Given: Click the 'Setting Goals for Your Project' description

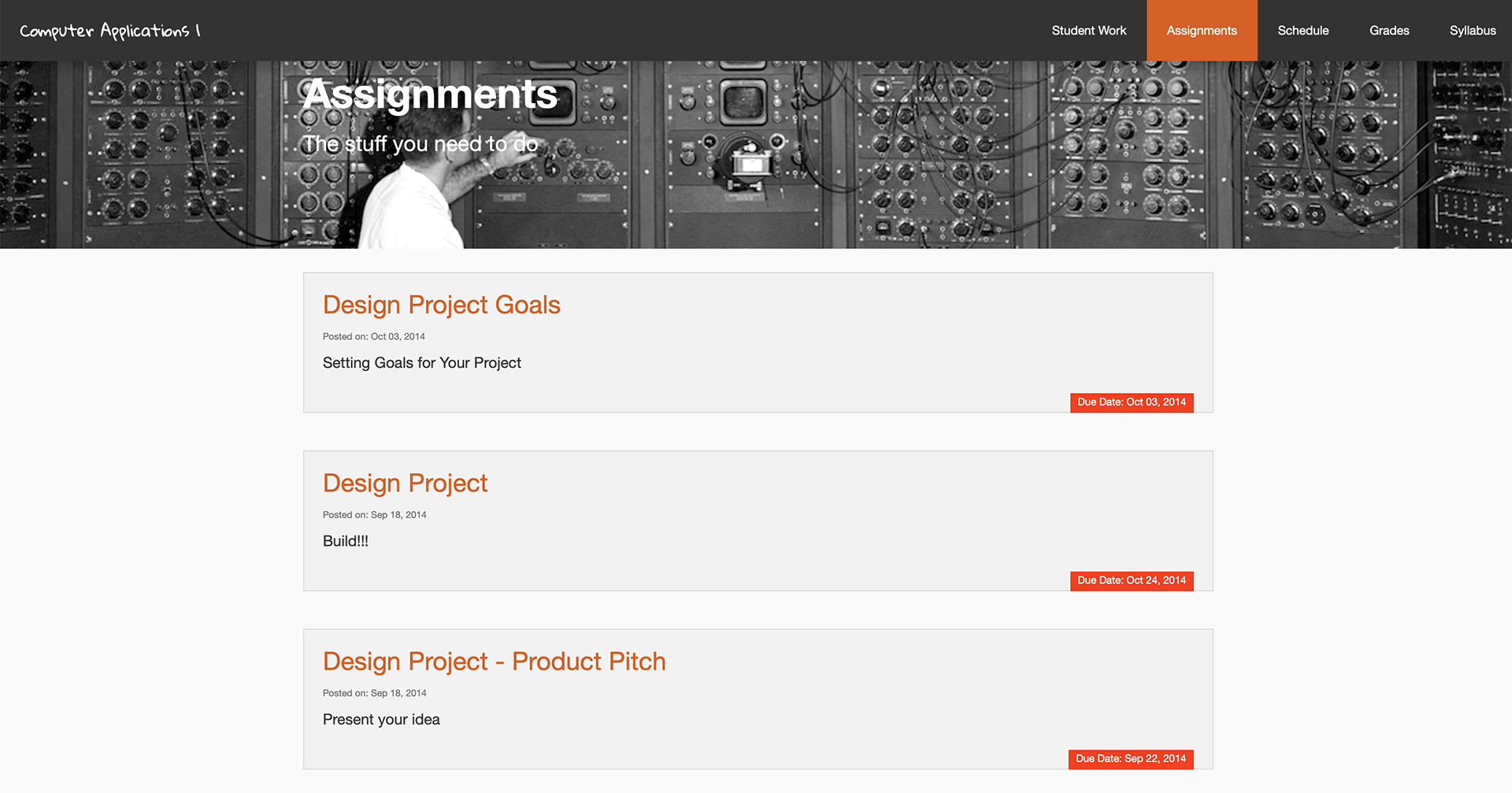Looking at the screenshot, I should [x=421, y=363].
